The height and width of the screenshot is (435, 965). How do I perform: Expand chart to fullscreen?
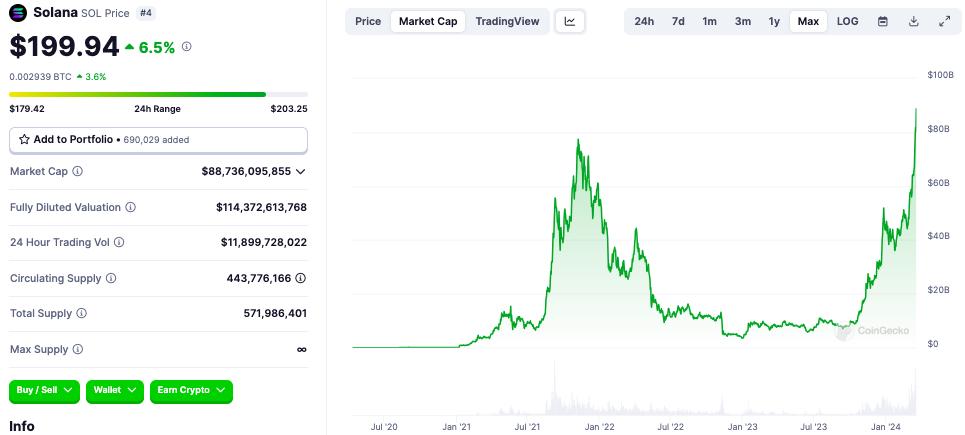point(945,21)
